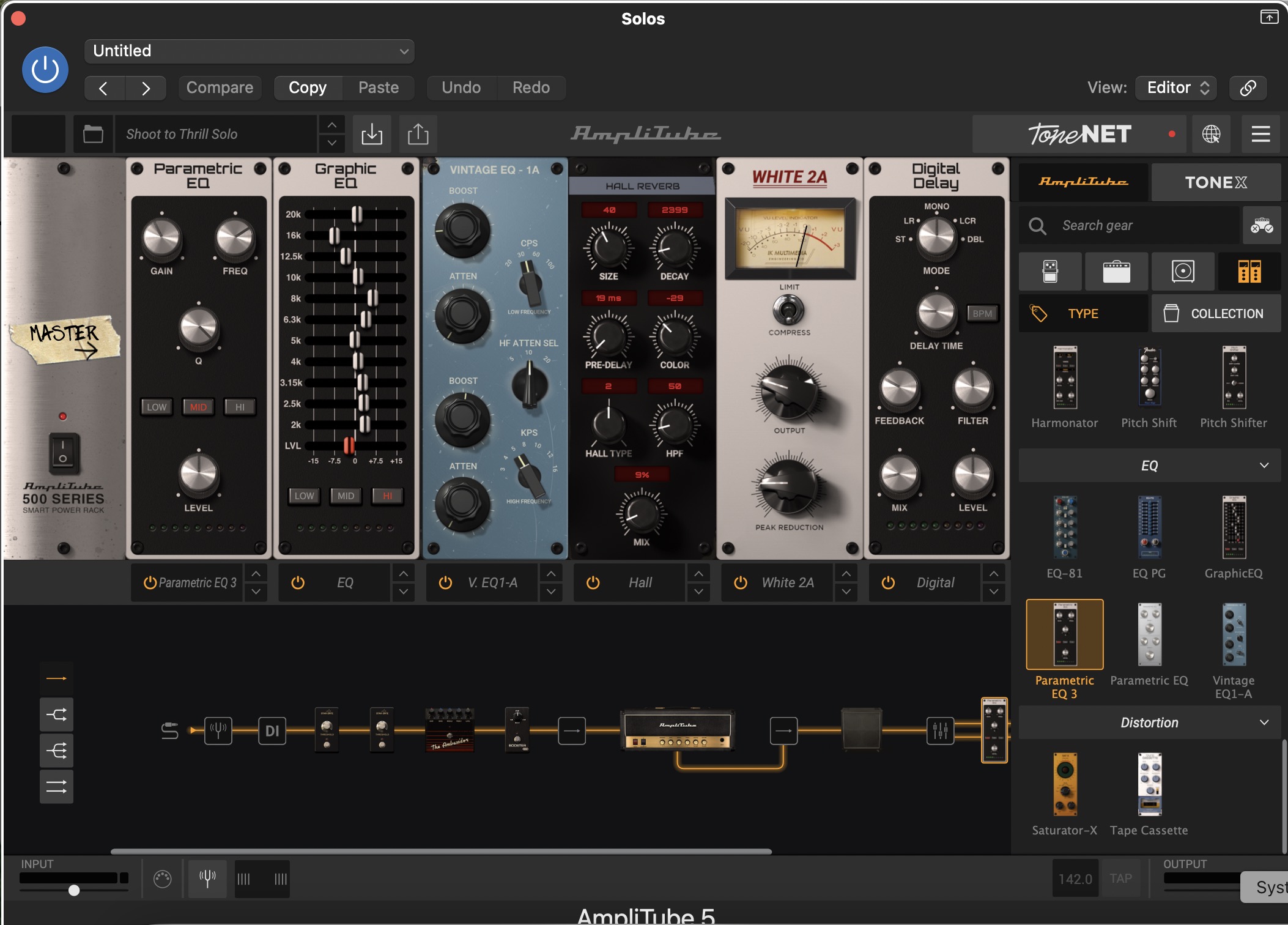Click the Redo button

point(531,87)
